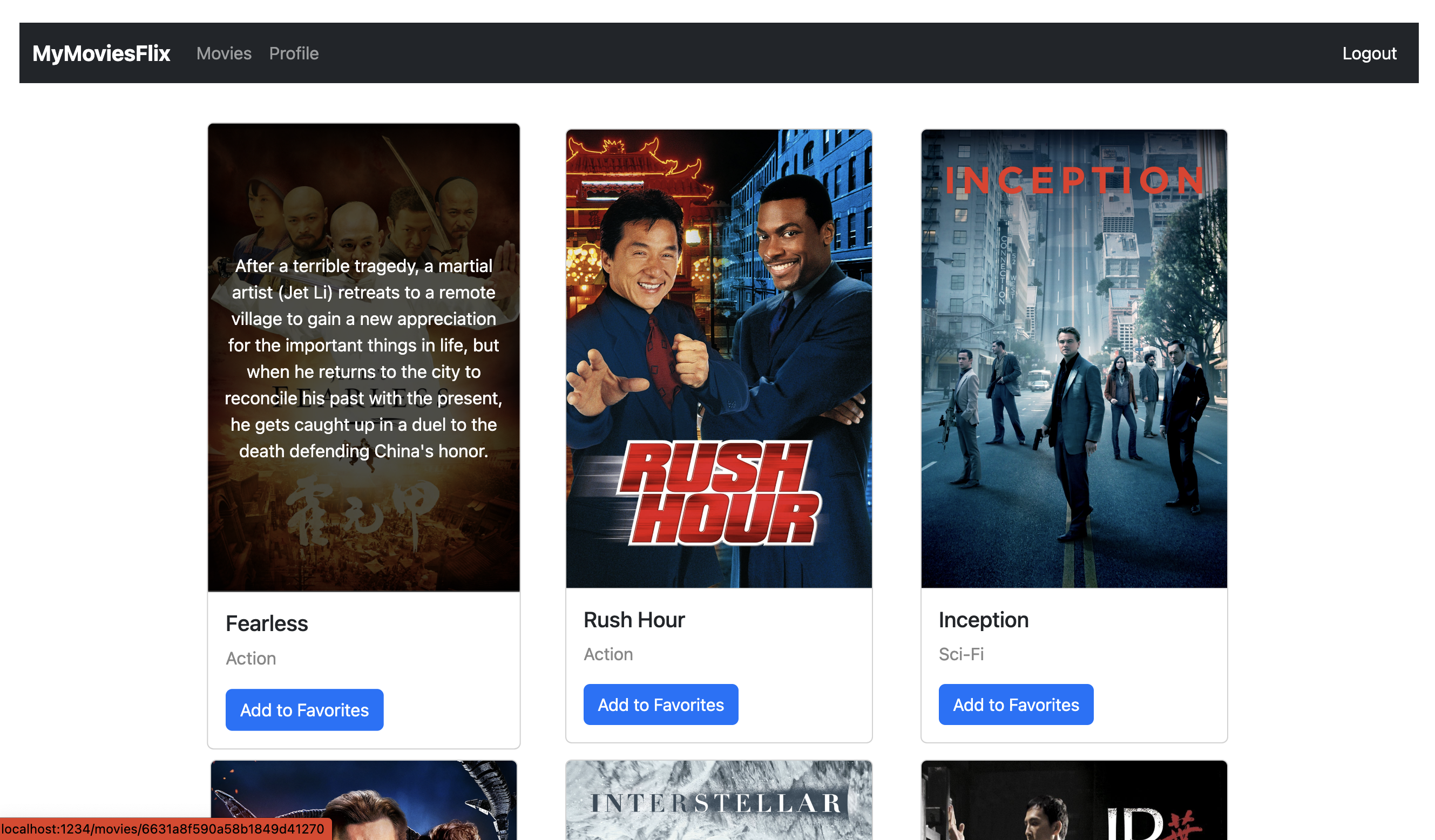Open the Rush Hour movie poster

point(719,359)
